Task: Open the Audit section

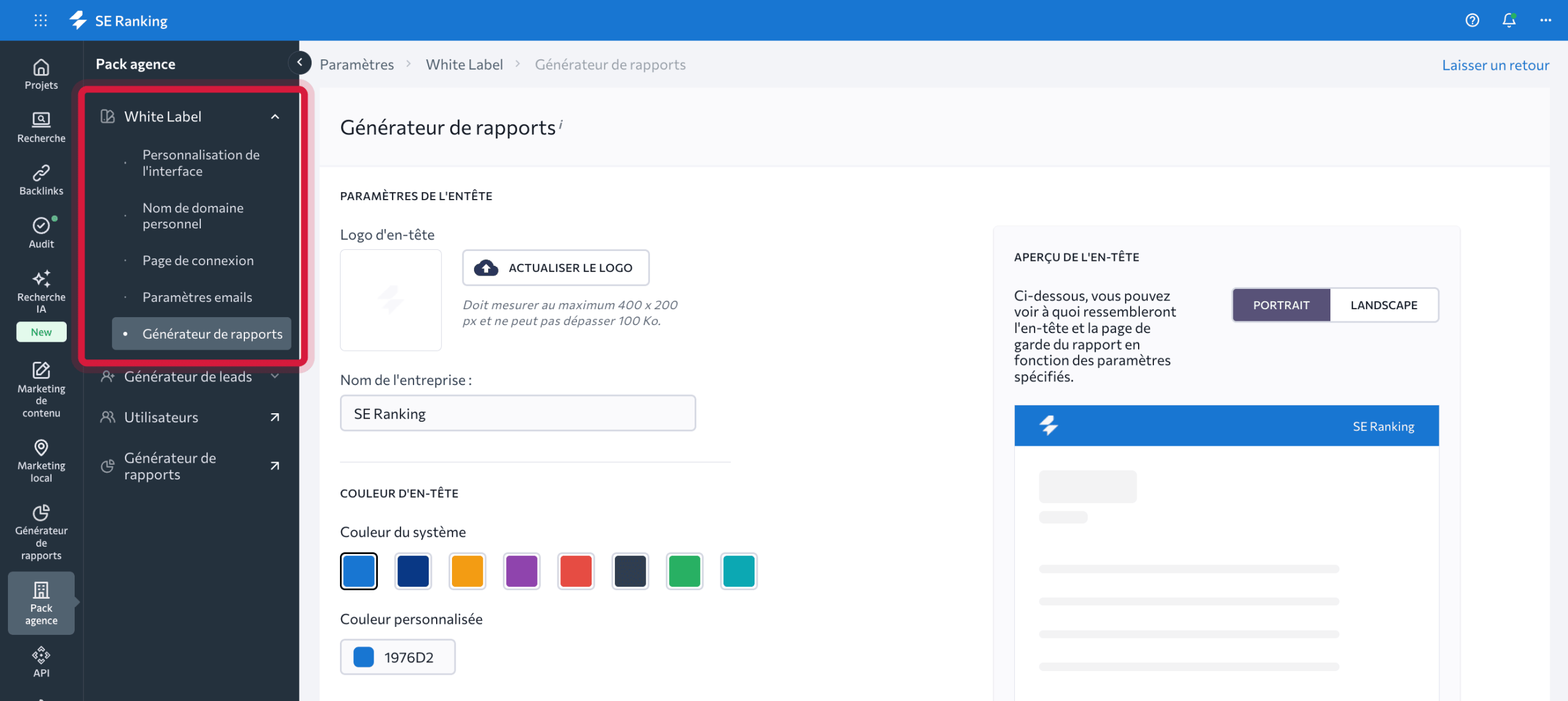Action: 41,233
